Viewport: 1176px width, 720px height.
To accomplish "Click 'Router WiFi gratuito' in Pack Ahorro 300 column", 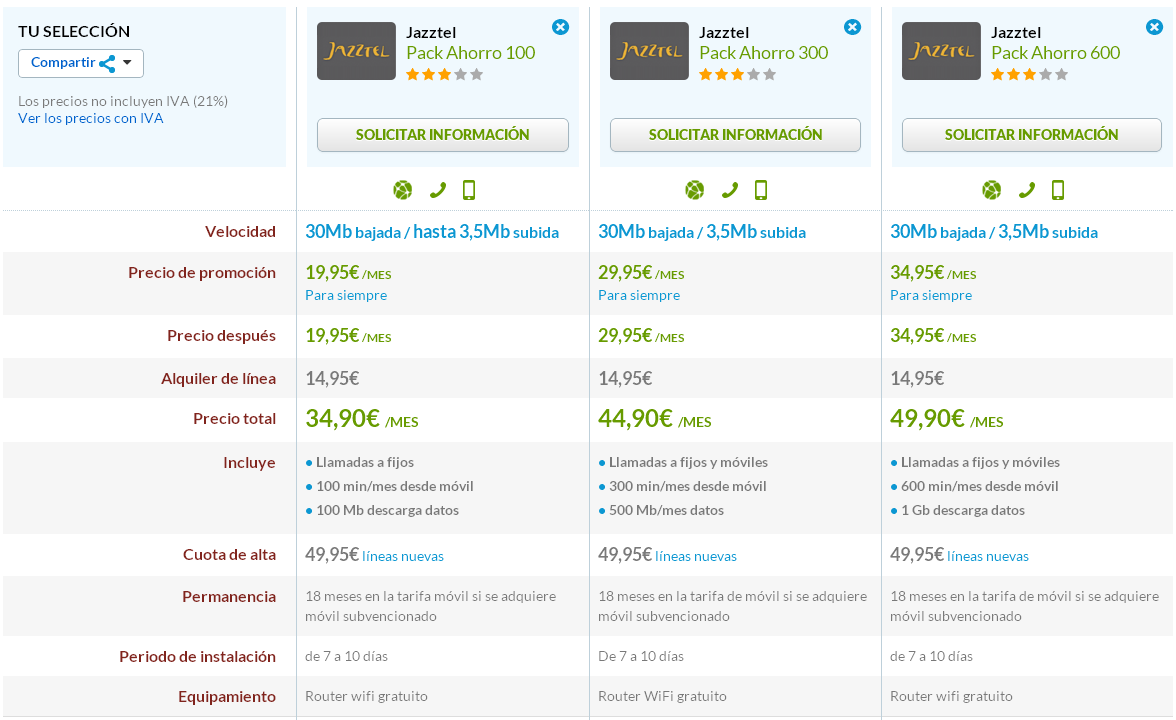I will 662,697.
